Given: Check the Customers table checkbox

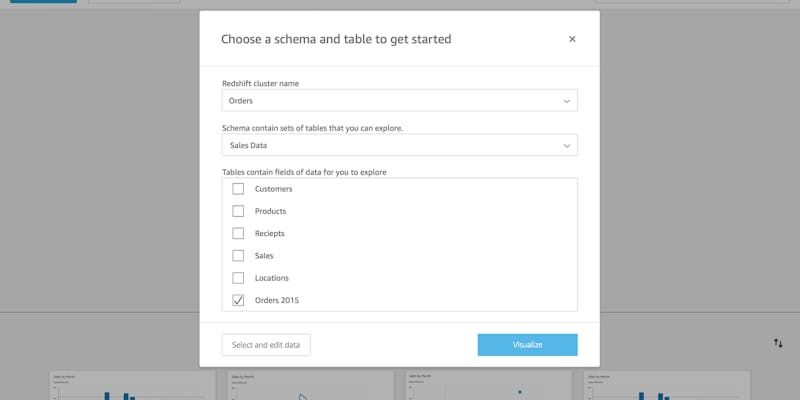Looking at the screenshot, I should coord(238,189).
